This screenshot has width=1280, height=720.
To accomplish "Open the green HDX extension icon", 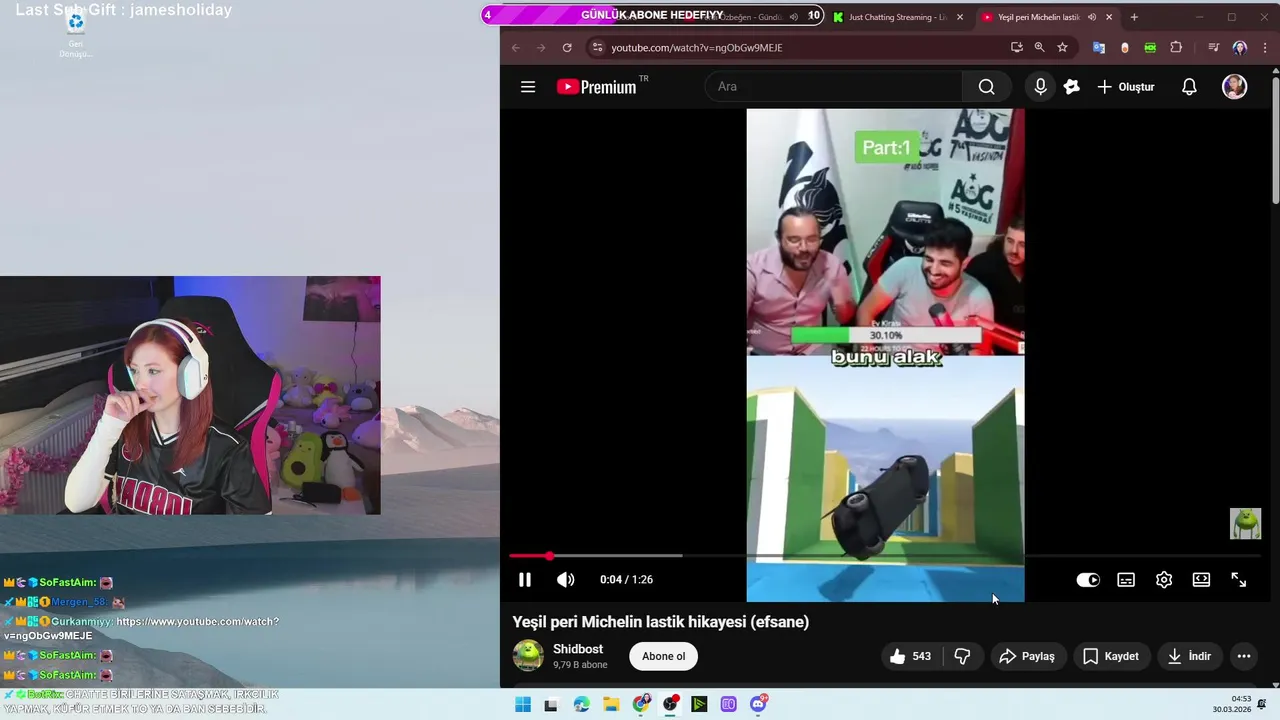I will [1150, 47].
